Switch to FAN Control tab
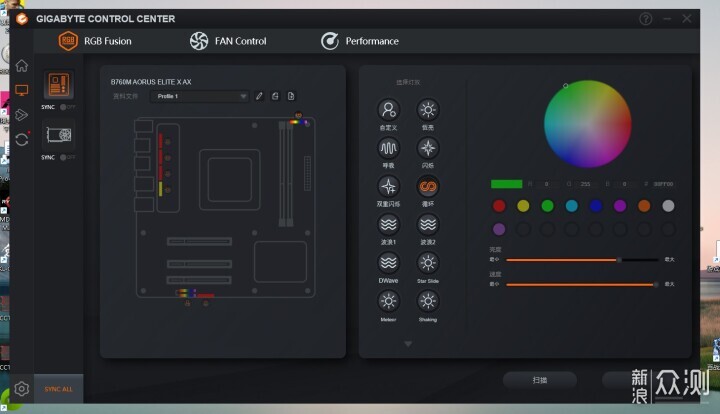The height and width of the screenshot is (414, 720). coord(228,41)
